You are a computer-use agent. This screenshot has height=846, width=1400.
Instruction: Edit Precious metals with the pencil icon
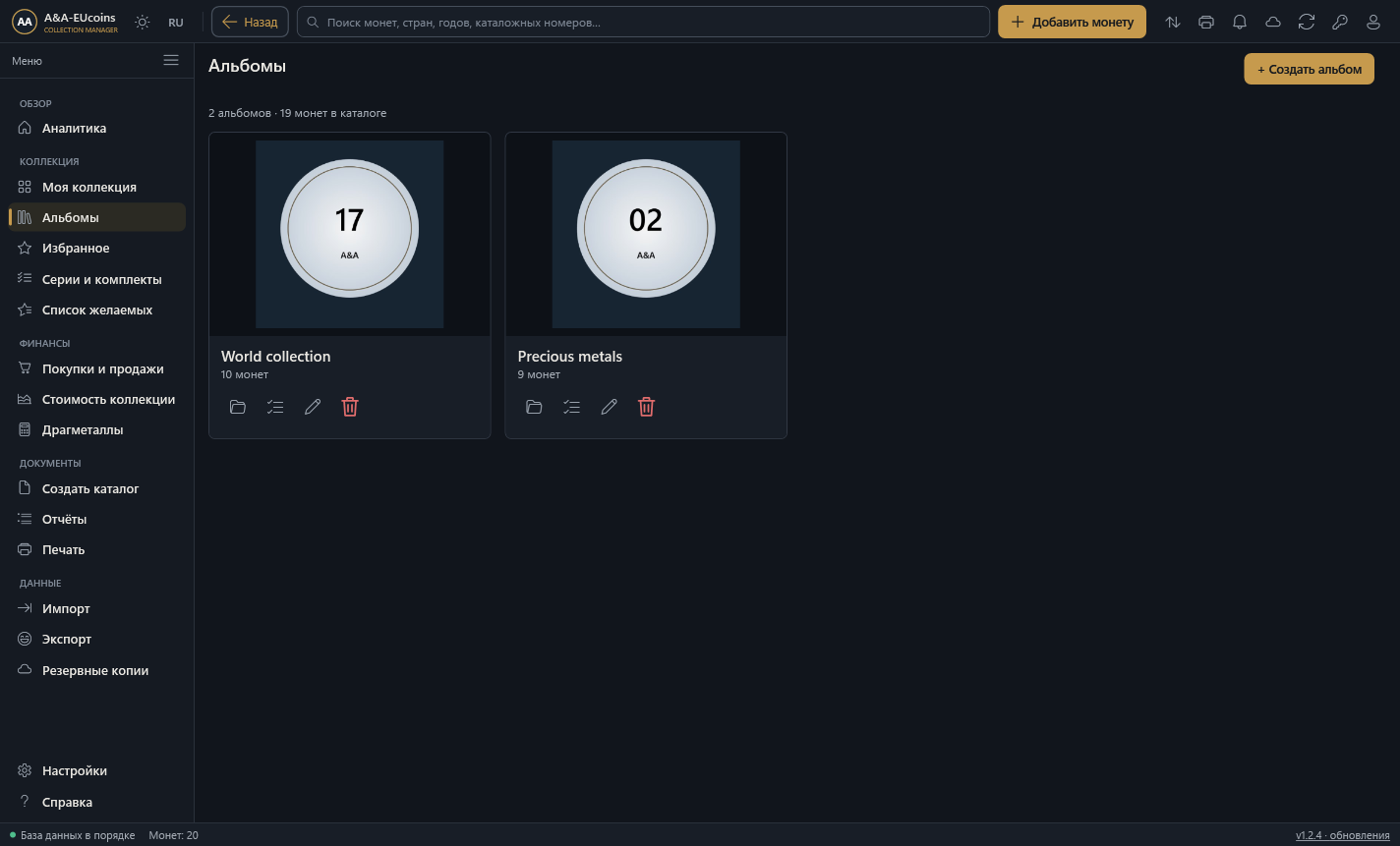(610, 407)
